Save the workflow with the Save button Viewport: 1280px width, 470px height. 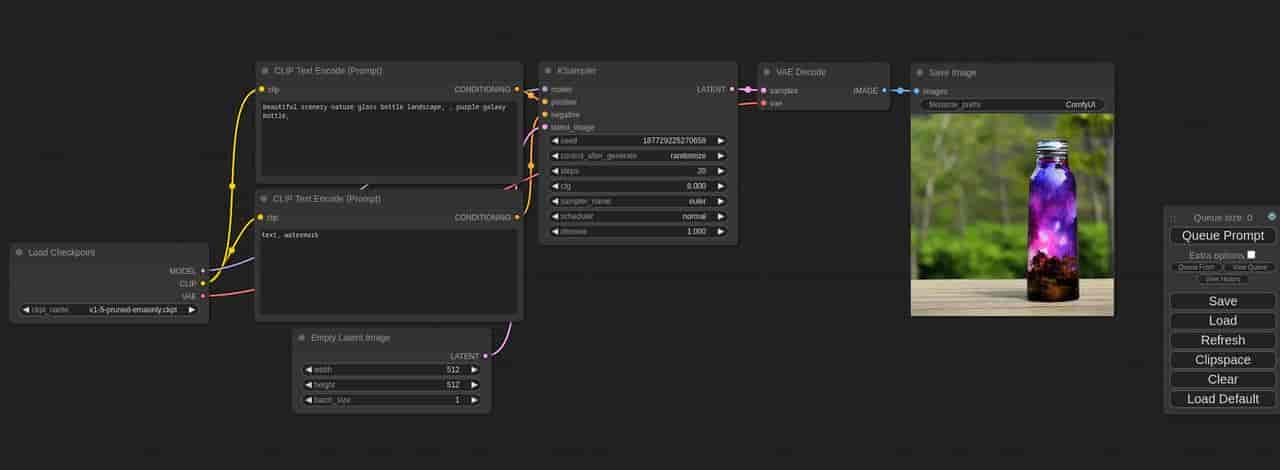(x=1222, y=301)
